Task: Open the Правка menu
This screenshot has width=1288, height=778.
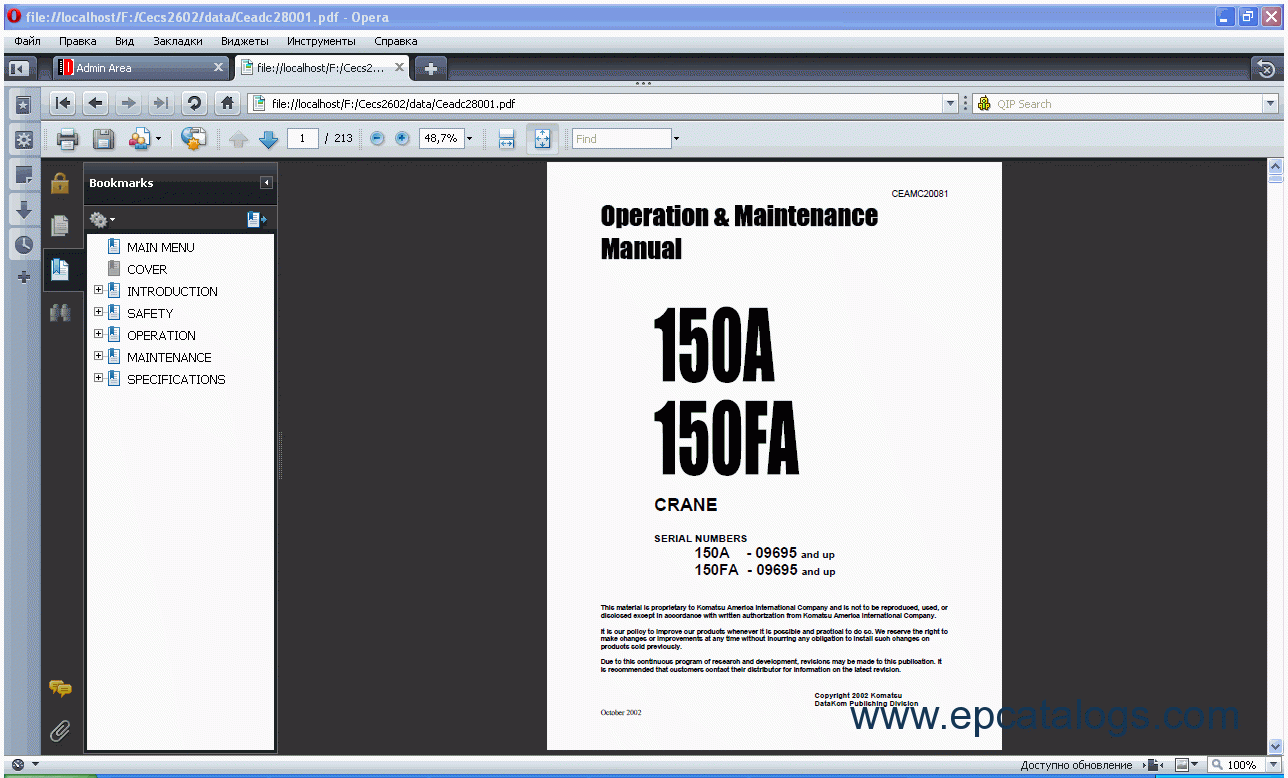Action: 78,41
